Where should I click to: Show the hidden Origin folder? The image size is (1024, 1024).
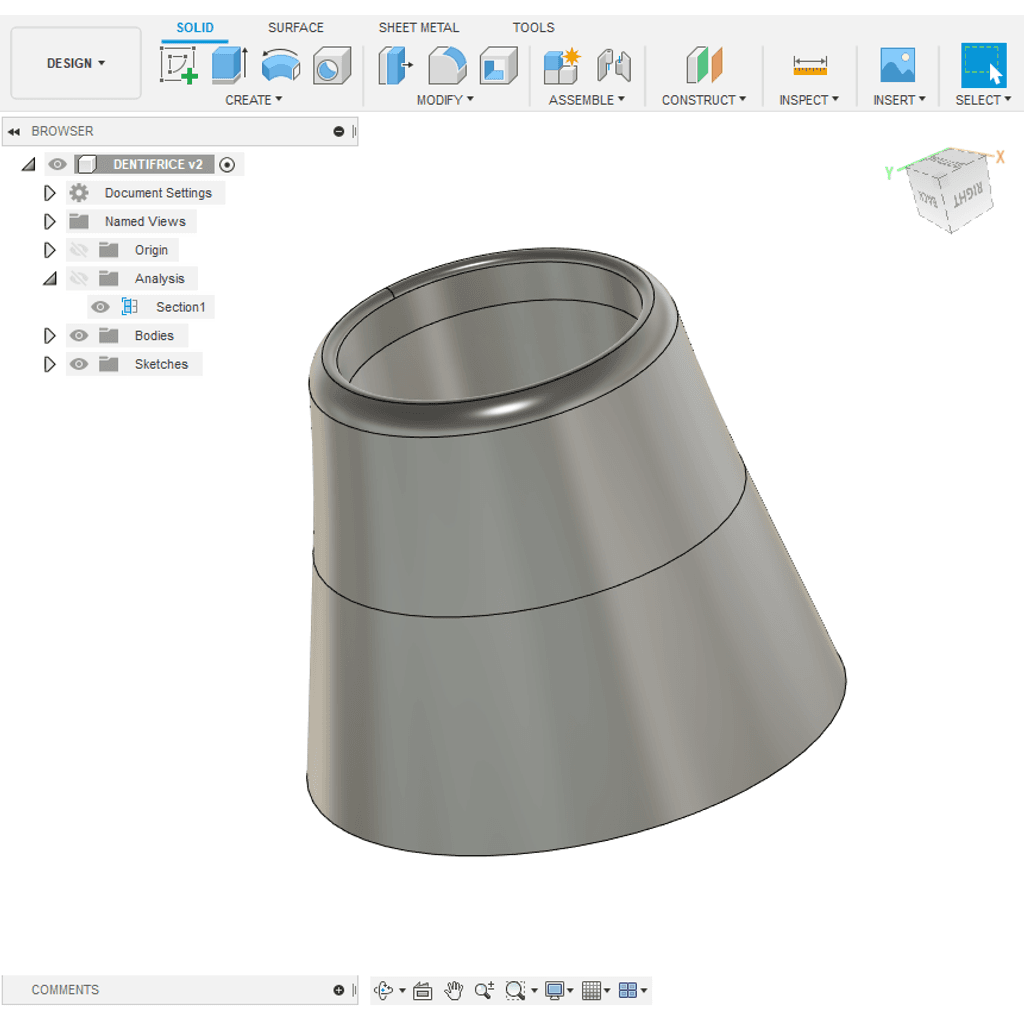point(78,250)
